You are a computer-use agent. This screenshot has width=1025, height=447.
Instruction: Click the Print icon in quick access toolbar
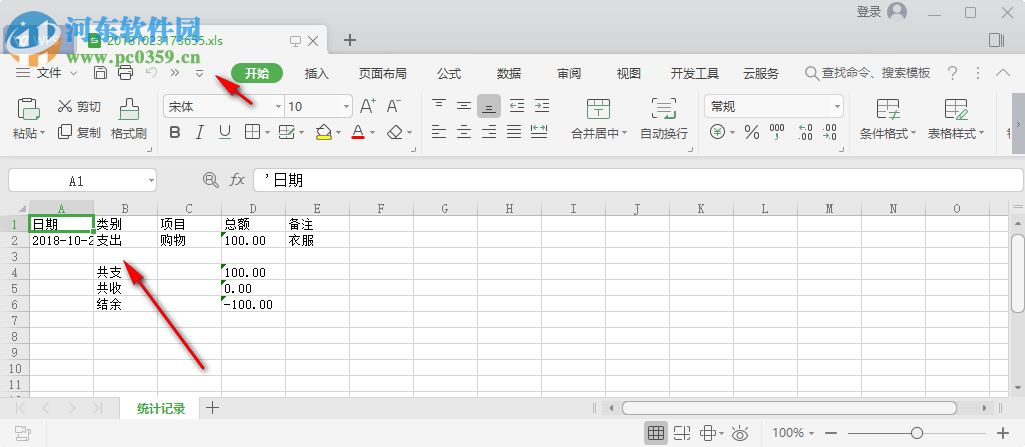click(x=126, y=73)
